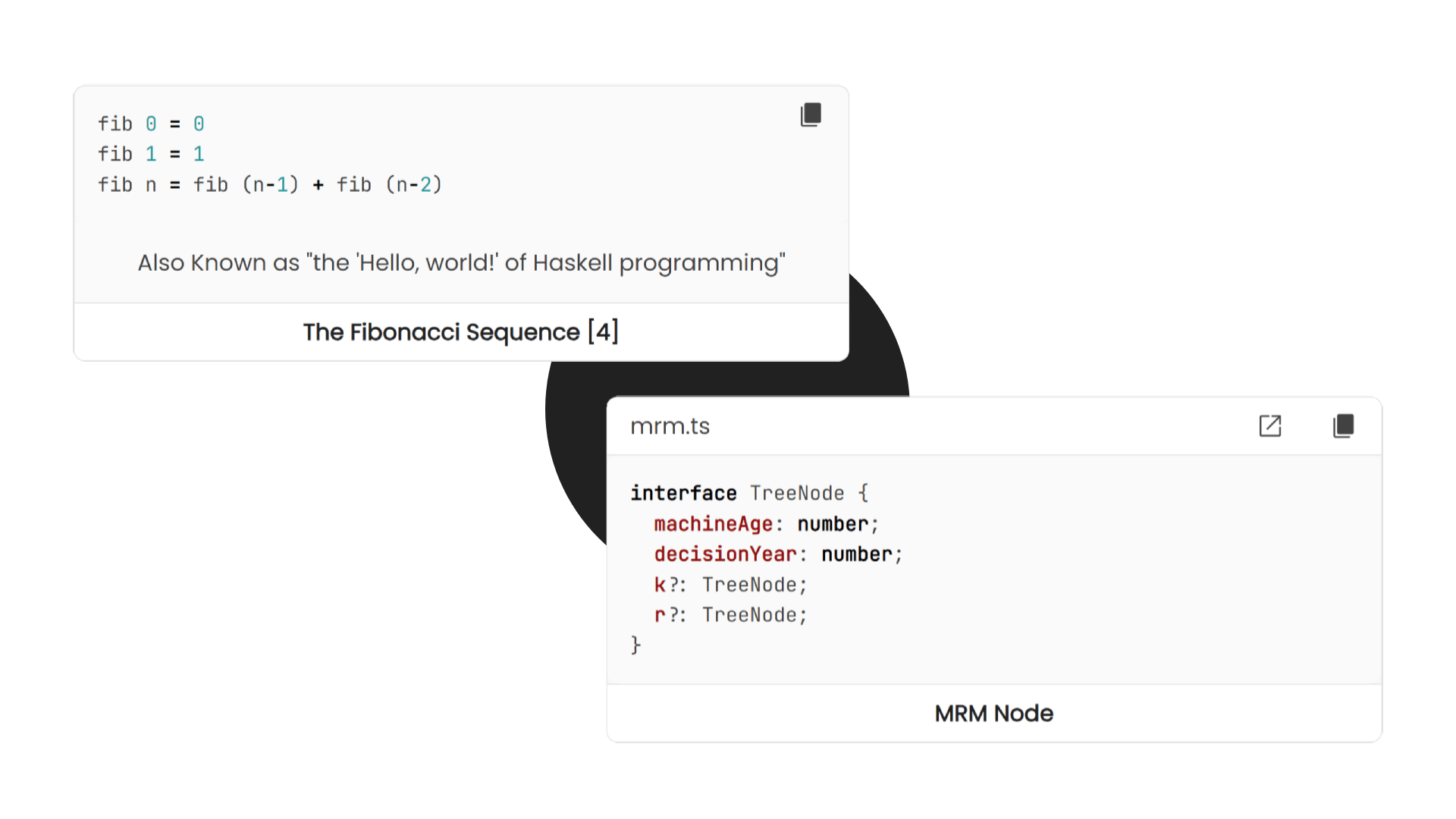Click the 'fib 1 = 1' code line
Image resolution: width=1456 pixels, height=819 pixels.
(151, 154)
